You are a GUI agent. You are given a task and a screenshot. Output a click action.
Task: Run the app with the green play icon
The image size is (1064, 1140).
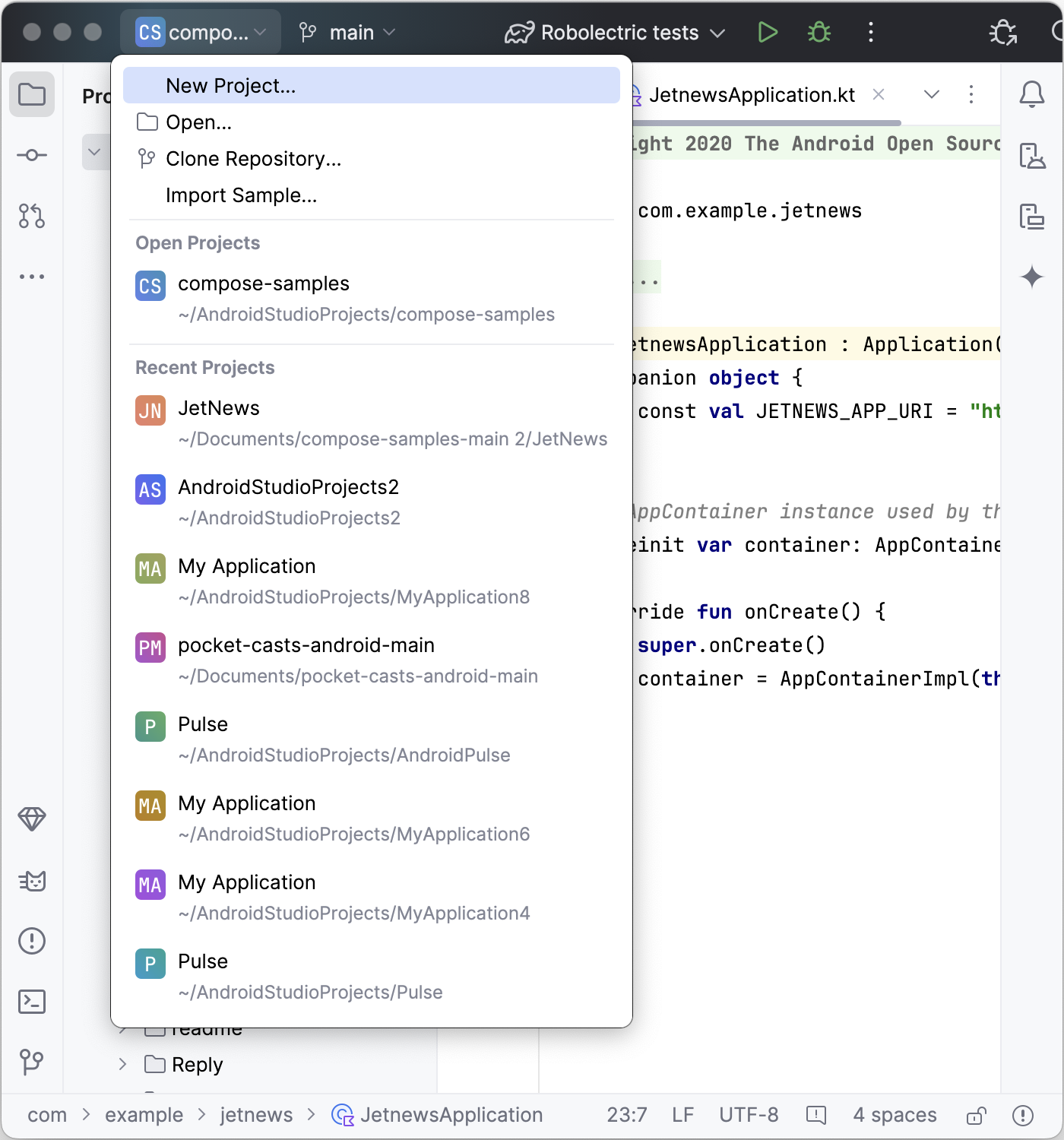pyautogui.click(x=768, y=33)
